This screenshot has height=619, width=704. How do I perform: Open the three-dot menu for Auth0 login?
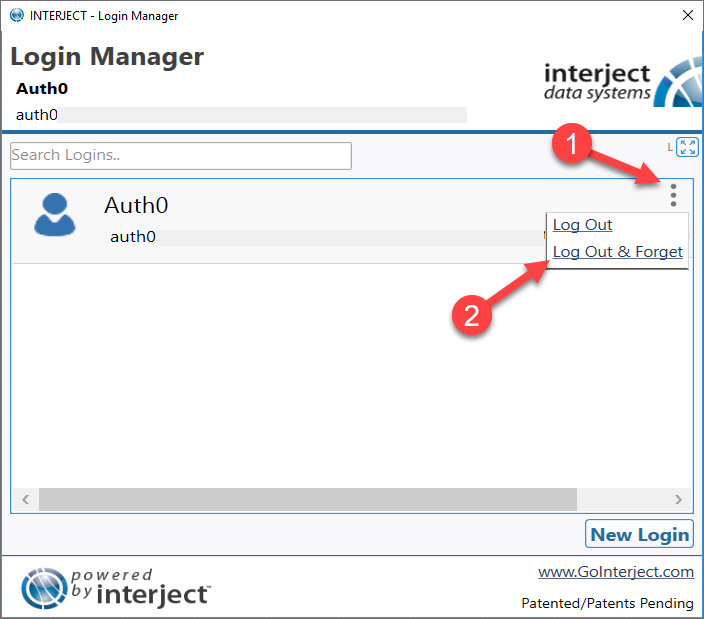point(673,195)
